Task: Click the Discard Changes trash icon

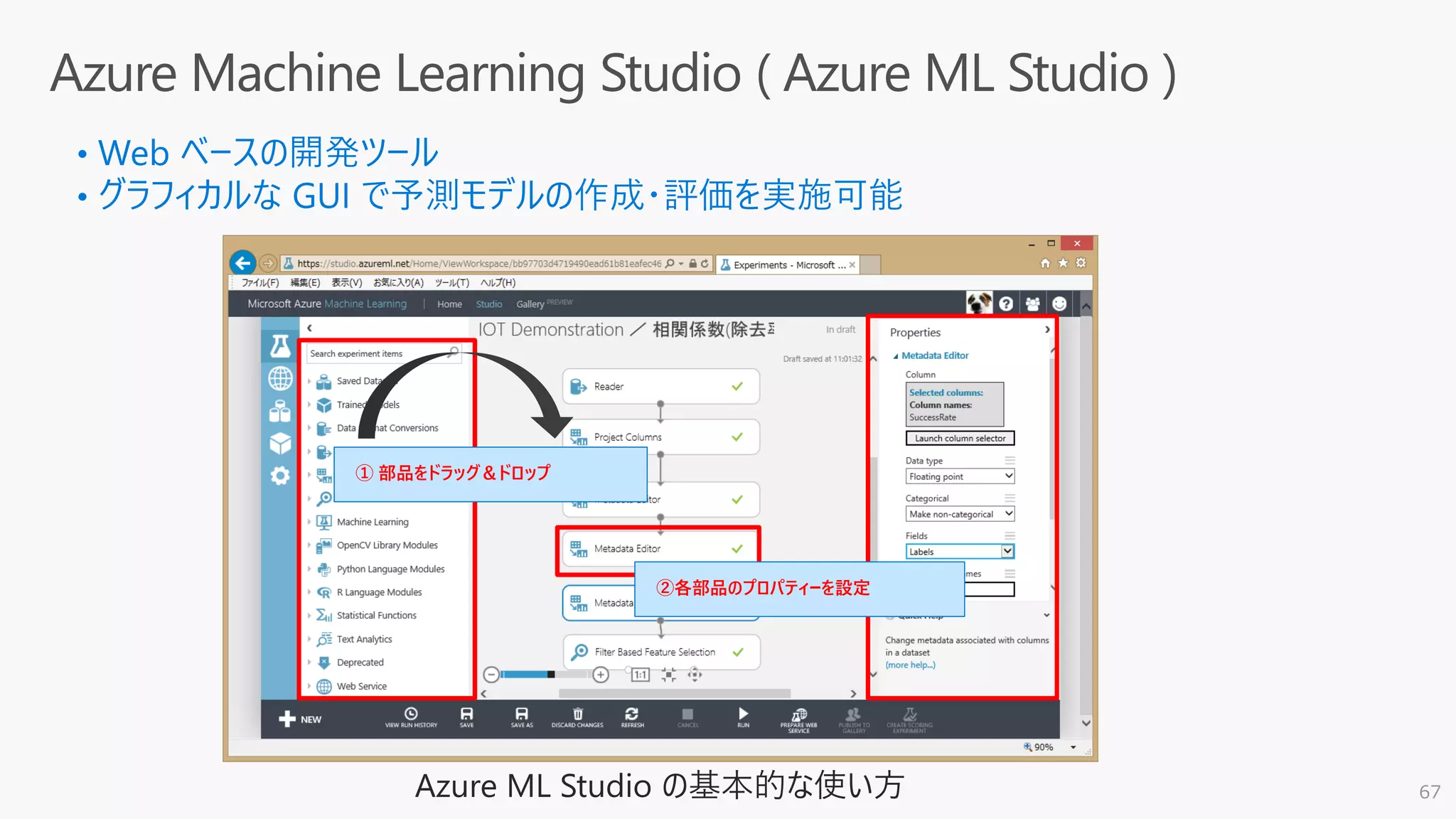Action: pos(577,717)
